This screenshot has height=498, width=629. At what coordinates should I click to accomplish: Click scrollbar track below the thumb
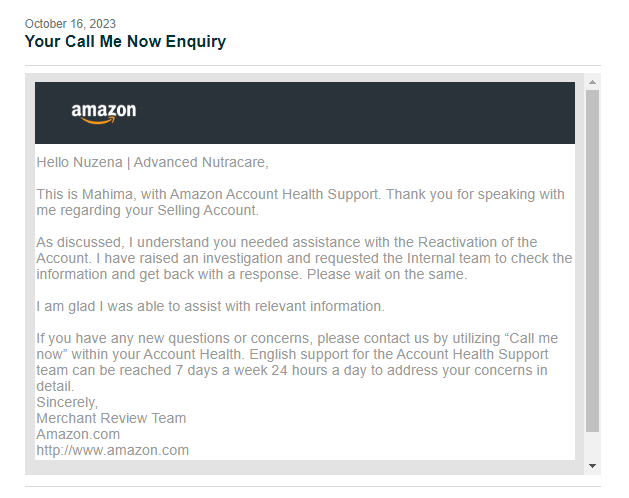592,445
